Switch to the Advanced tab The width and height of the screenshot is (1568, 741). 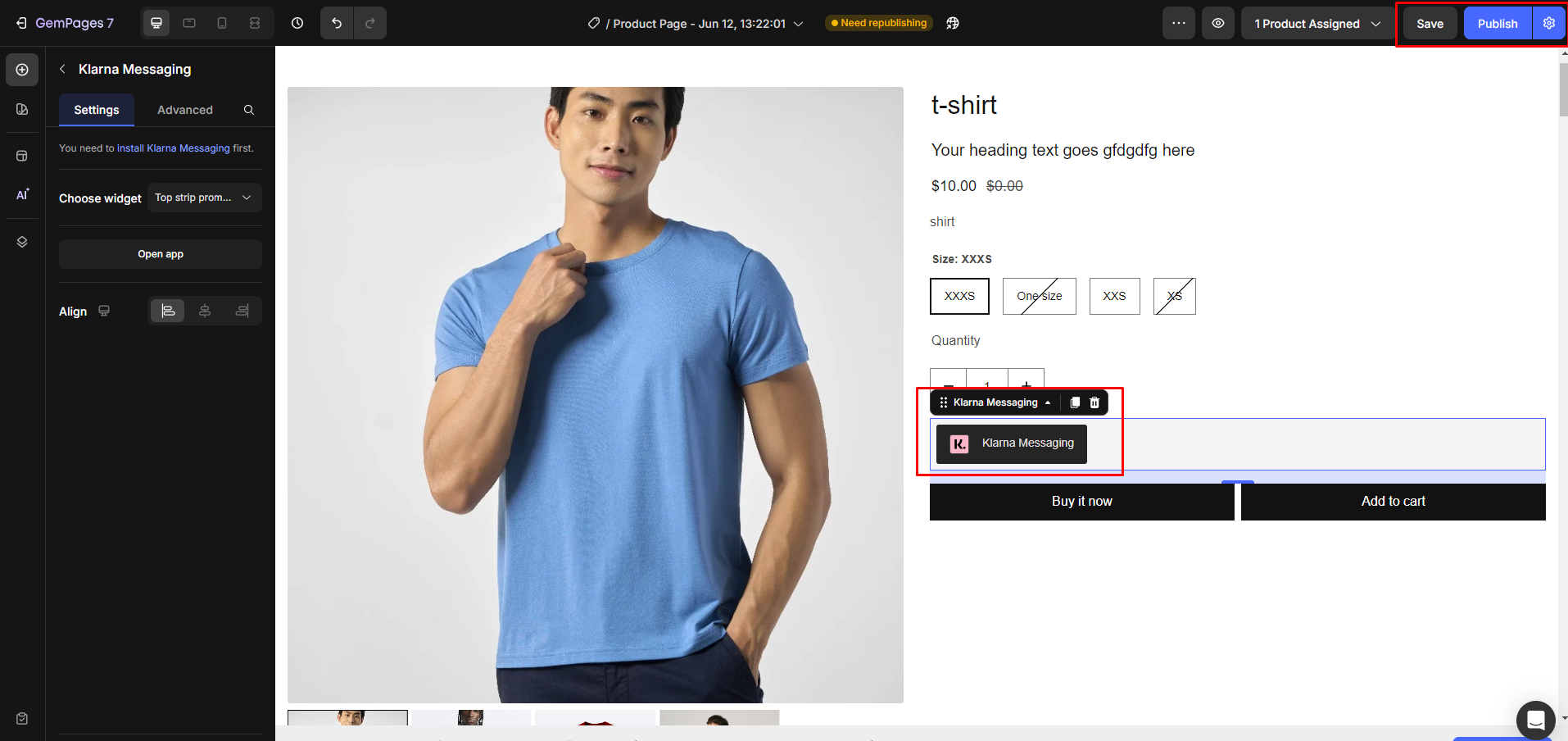click(x=184, y=110)
